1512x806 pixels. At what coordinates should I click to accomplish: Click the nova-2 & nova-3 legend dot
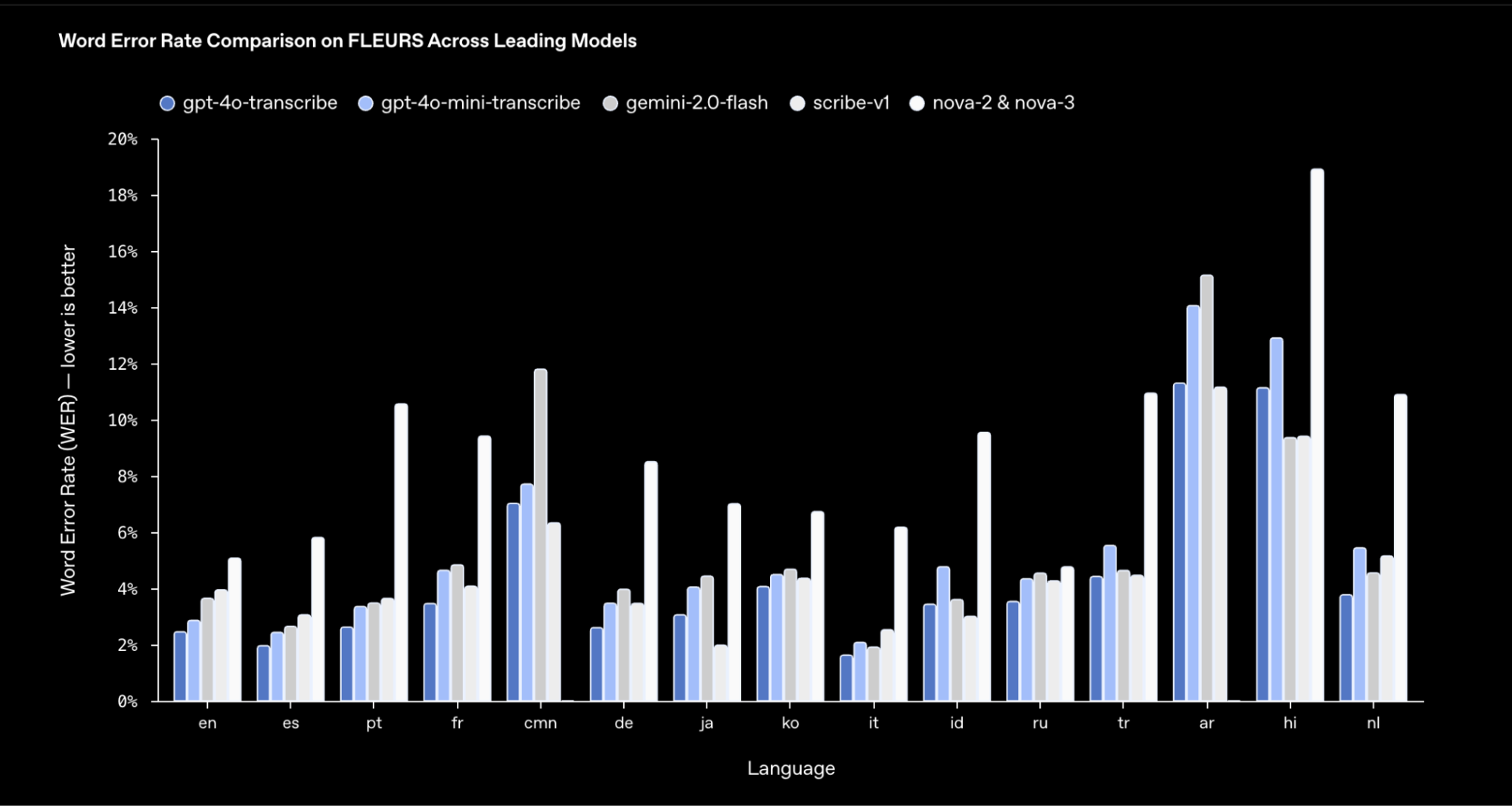coord(917,104)
